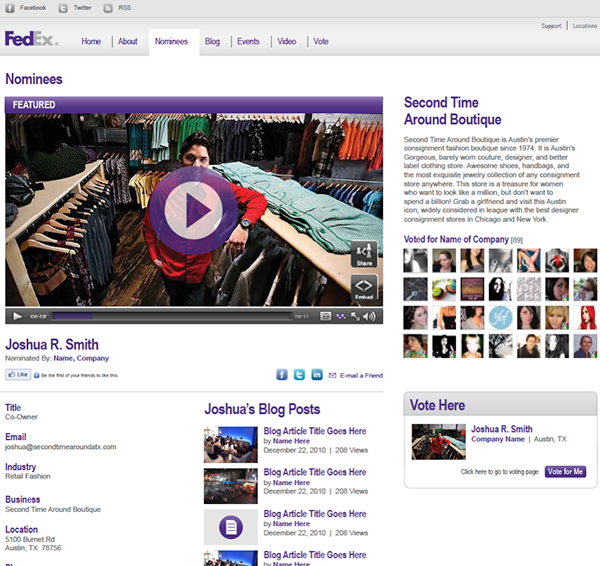This screenshot has width=600, height=566.
Task: Play the featured video with the large play button
Action: tap(193, 210)
